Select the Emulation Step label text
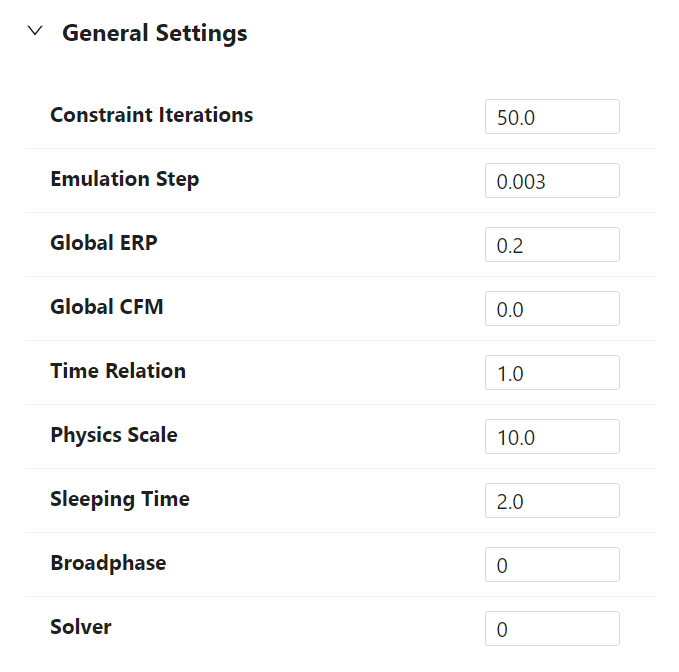 pyautogui.click(x=124, y=179)
